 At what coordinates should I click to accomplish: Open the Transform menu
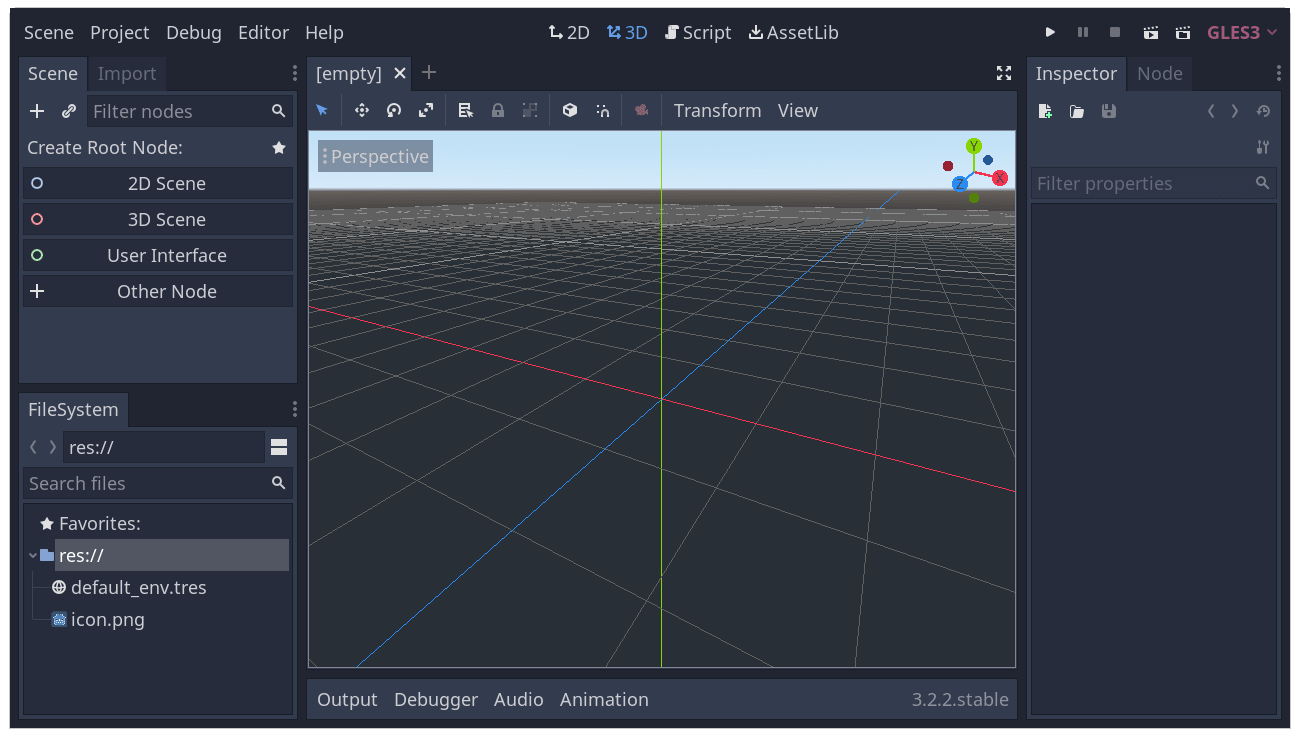pyautogui.click(x=717, y=110)
